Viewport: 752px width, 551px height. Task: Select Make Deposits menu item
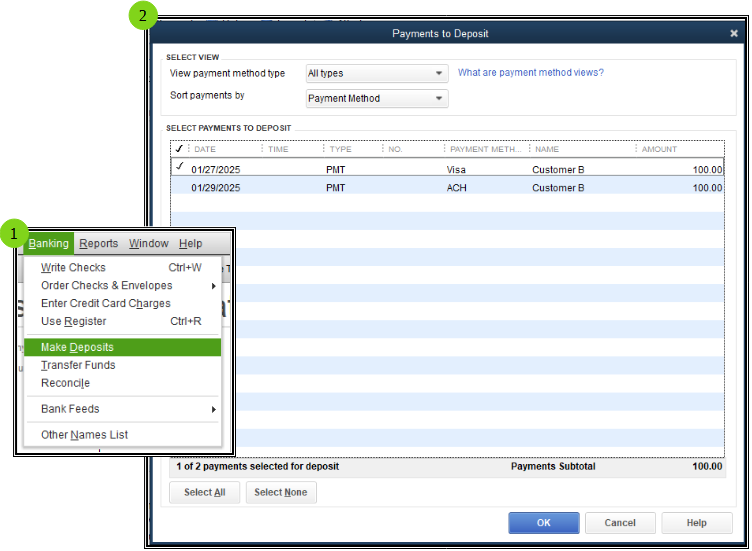click(122, 347)
